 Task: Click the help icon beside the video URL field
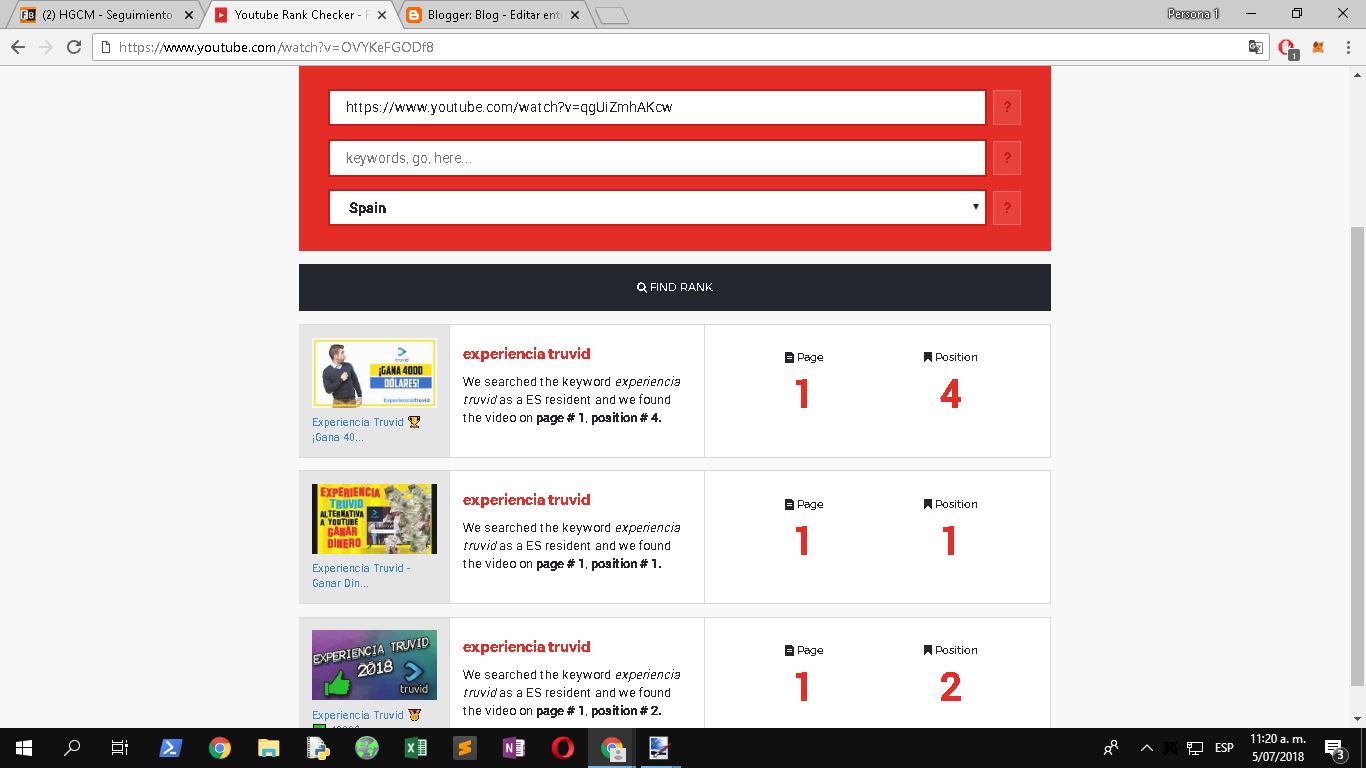(x=1007, y=107)
